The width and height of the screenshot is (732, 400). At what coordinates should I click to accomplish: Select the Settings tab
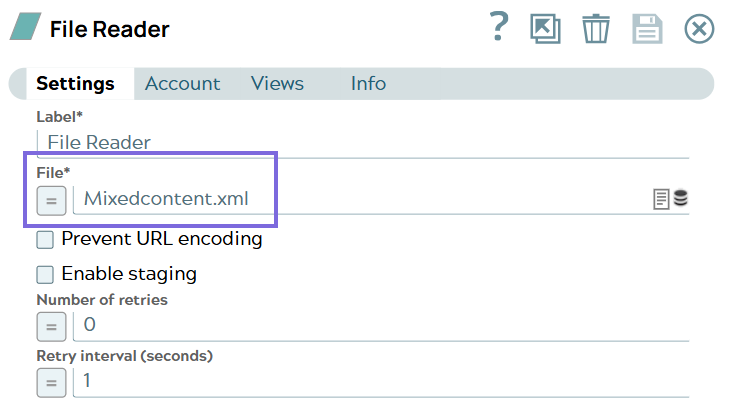pyautogui.click(x=75, y=84)
